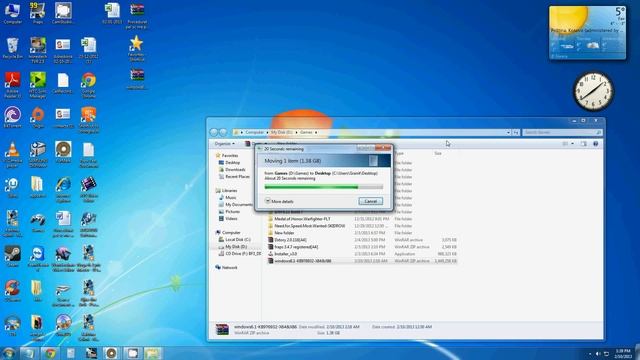Select the New folder row
This screenshot has width=640, height=360.
pos(362,233)
